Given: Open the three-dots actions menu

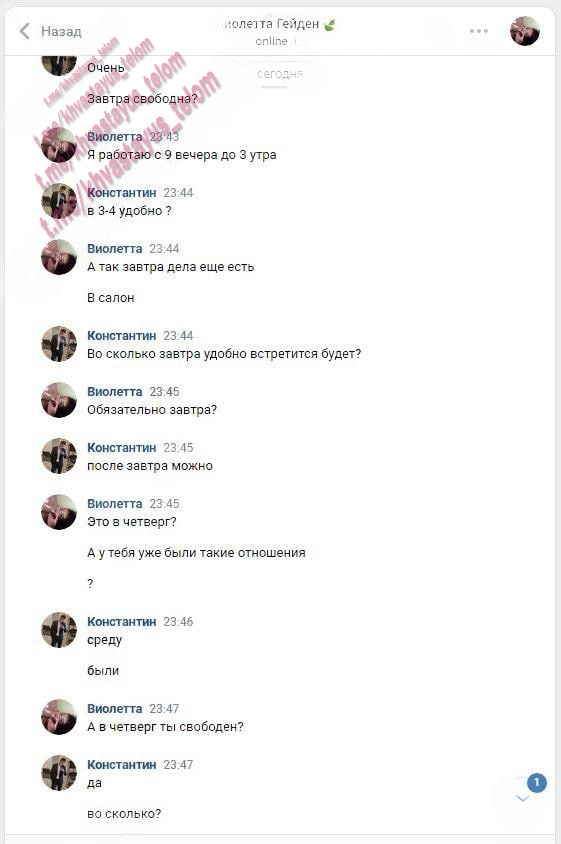Looking at the screenshot, I should point(478,31).
